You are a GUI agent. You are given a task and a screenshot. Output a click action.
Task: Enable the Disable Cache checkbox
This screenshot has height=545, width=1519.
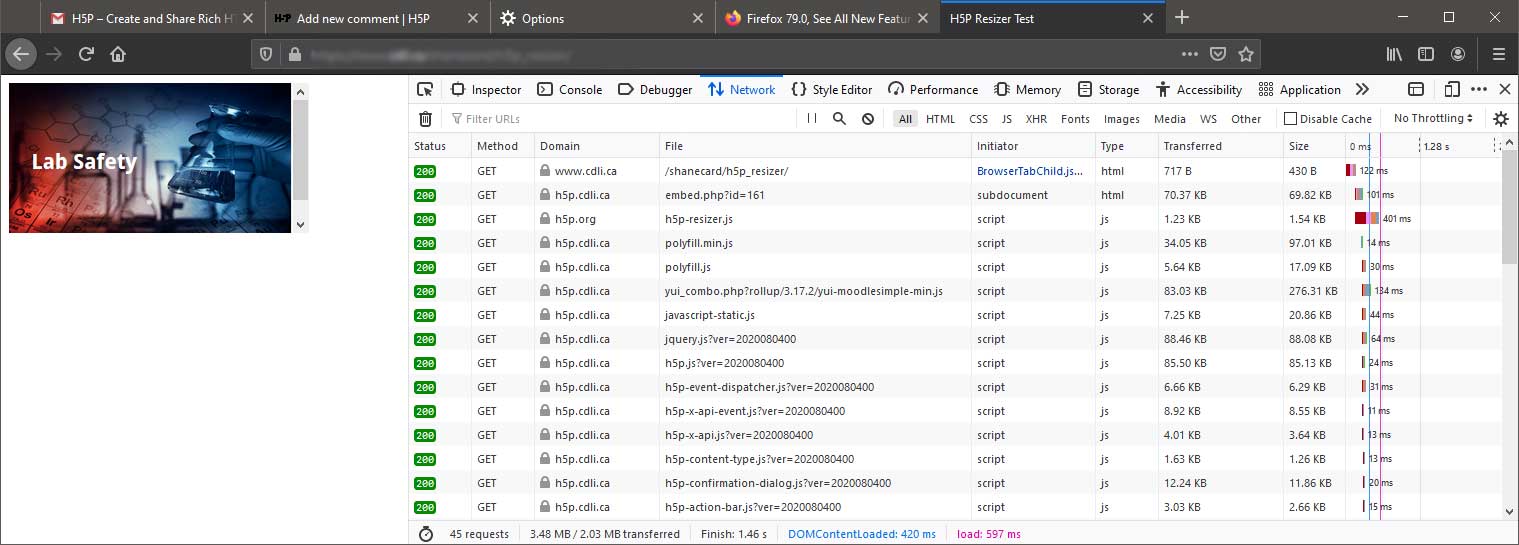[1291, 119]
